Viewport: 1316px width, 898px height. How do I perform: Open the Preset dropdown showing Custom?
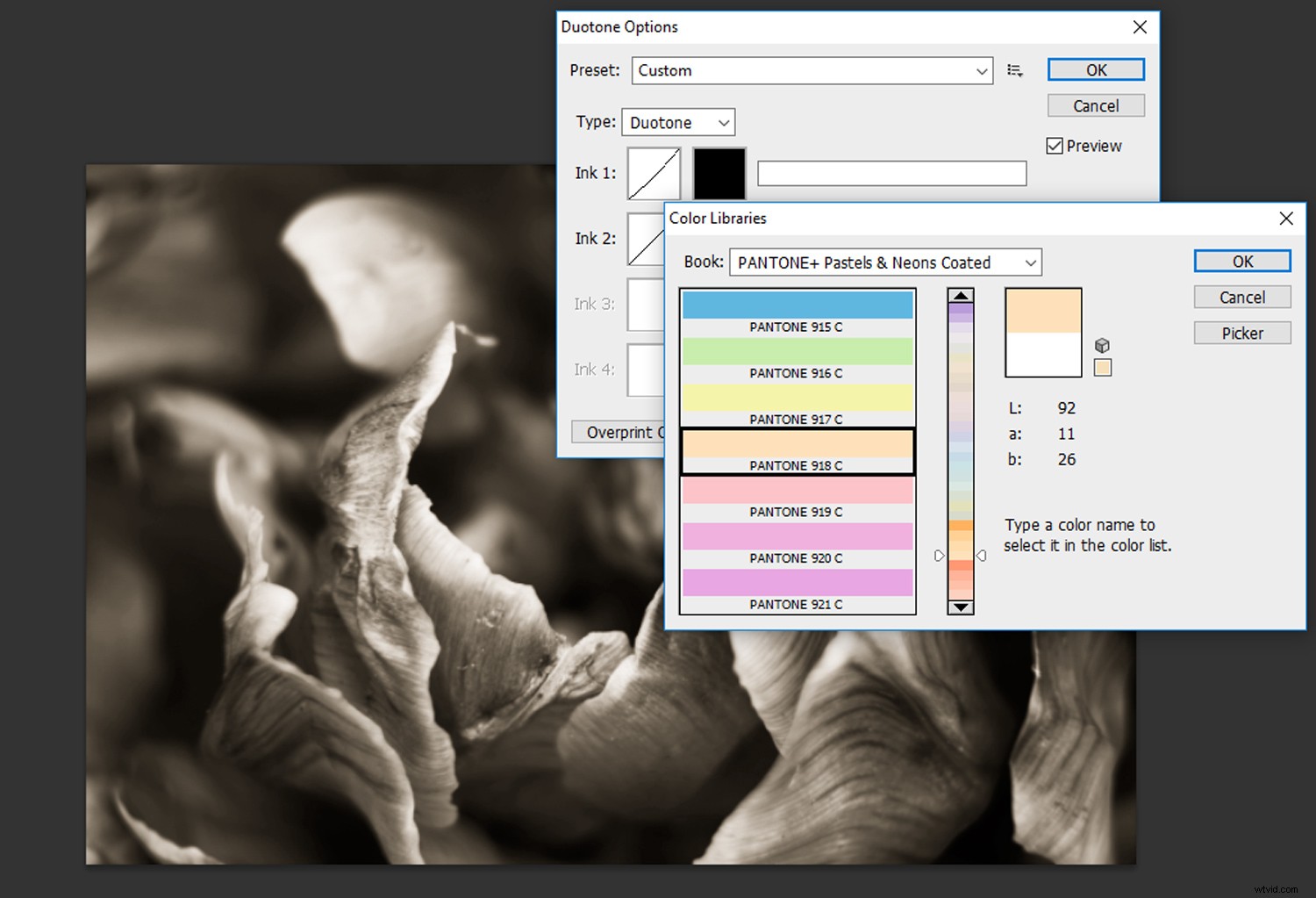pos(812,71)
